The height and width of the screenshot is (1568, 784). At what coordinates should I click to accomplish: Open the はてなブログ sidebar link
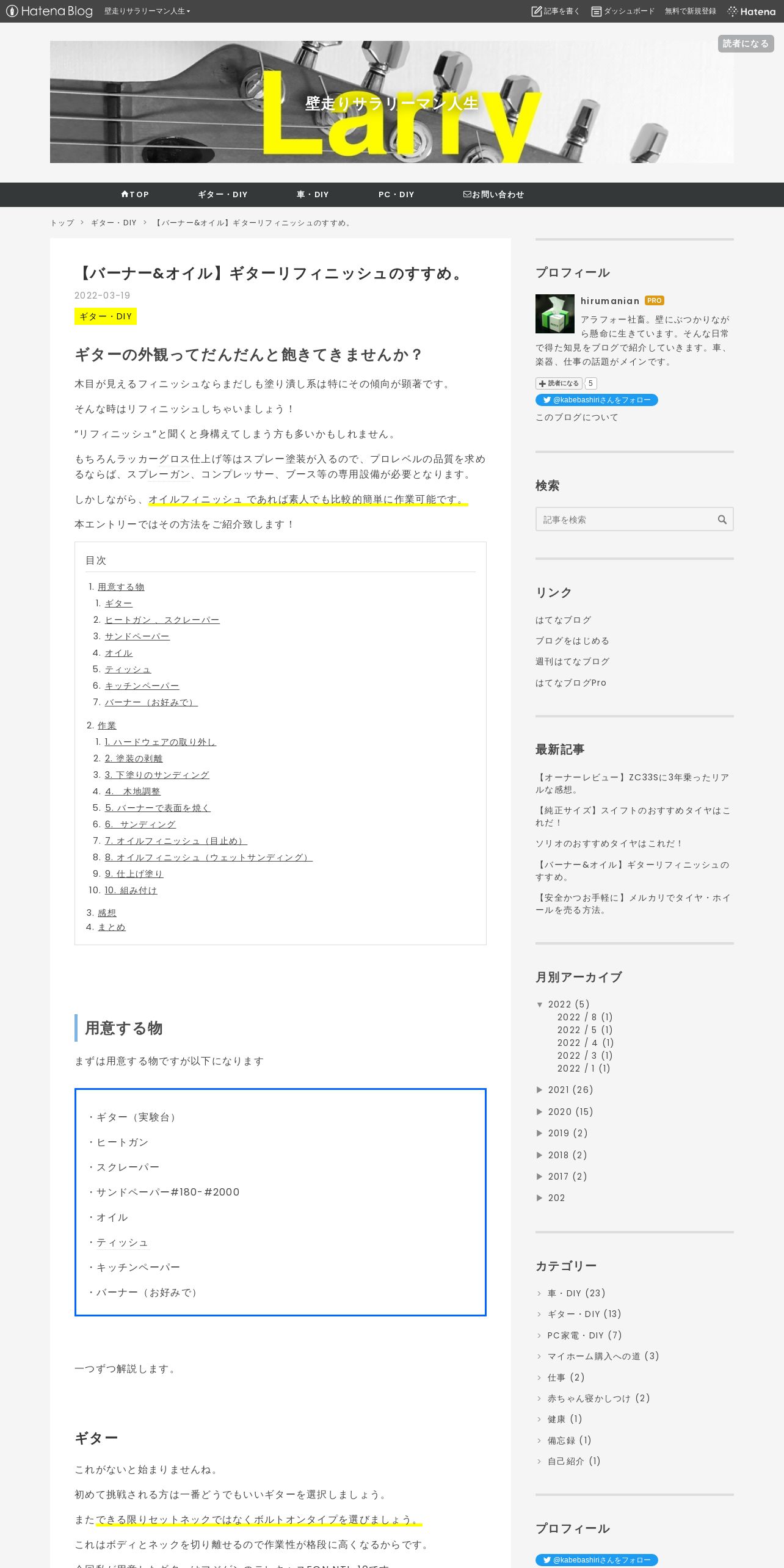563,620
